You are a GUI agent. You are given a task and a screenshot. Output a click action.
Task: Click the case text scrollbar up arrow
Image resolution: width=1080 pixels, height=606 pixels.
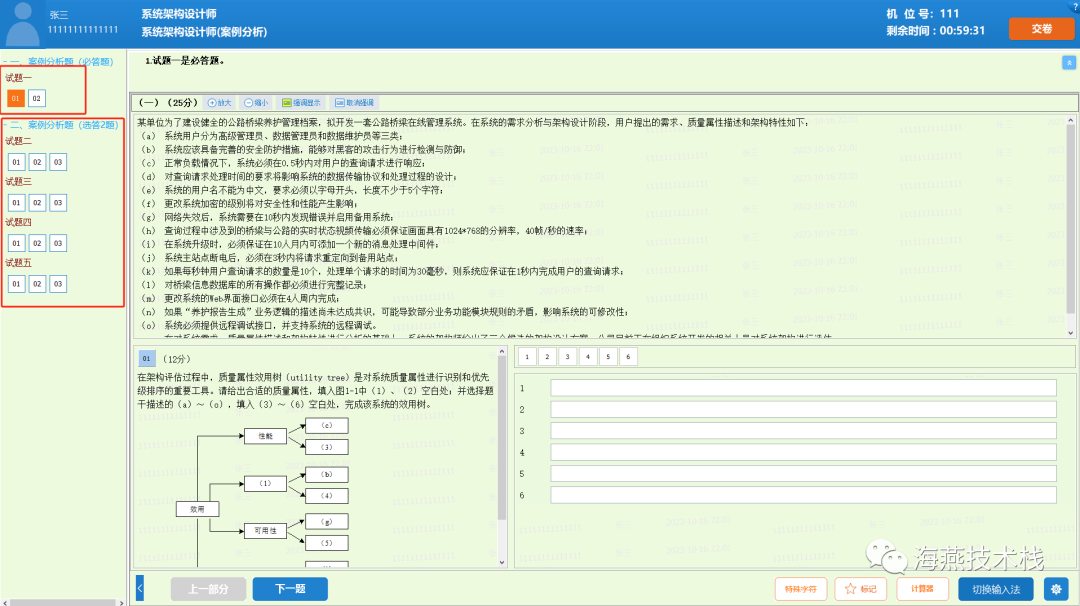point(1070,120)
